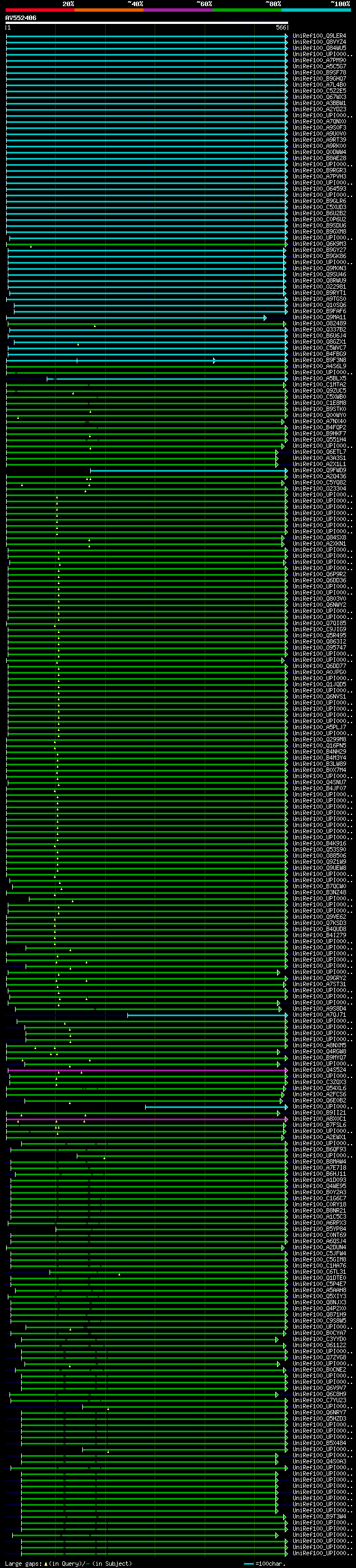Select the UniRef100_O64593 label
Screen dimensions: 356x1568
pos(319,189)
